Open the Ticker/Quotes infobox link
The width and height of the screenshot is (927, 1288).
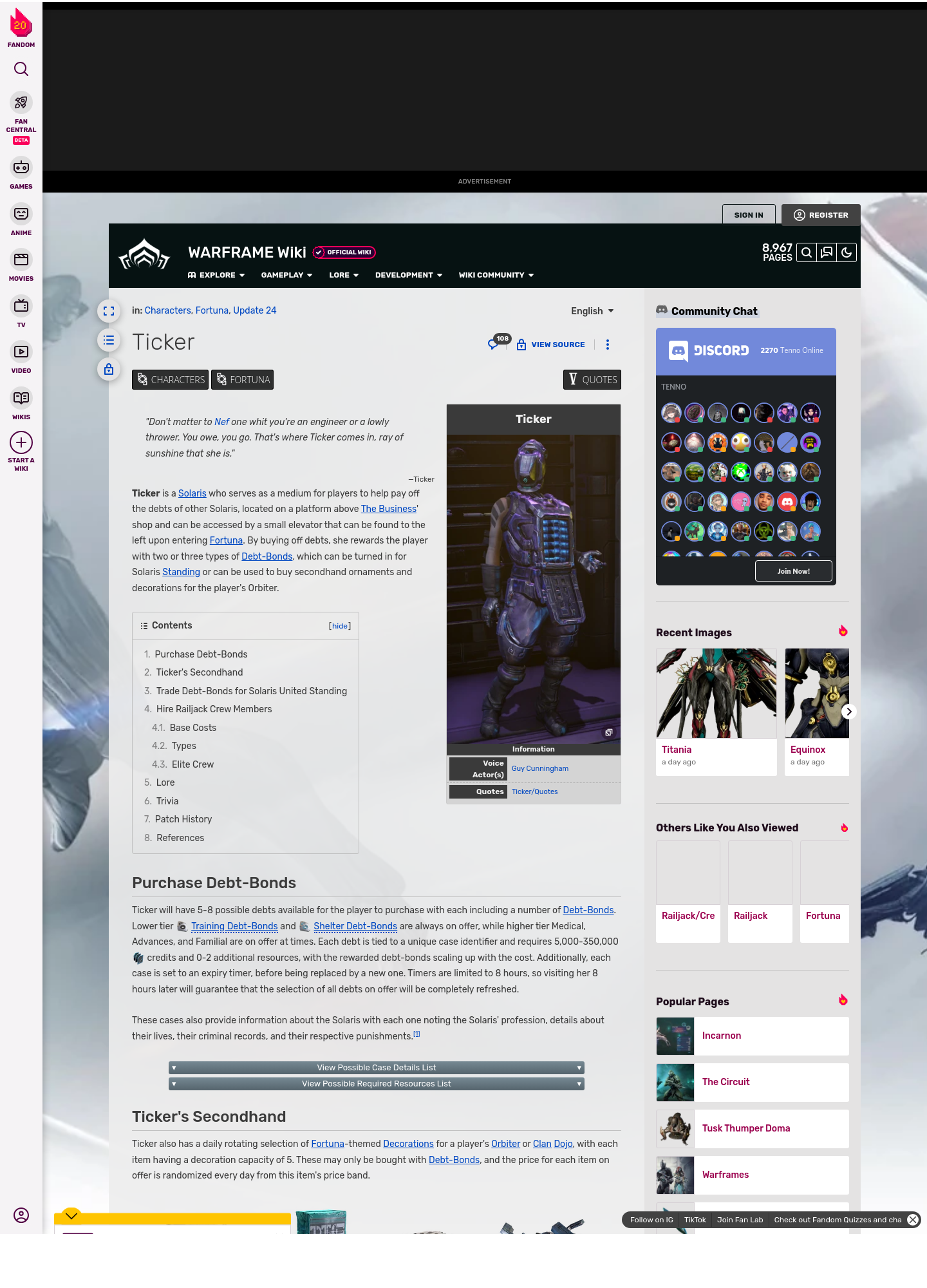pyautogui.click(x=535, y=791)
